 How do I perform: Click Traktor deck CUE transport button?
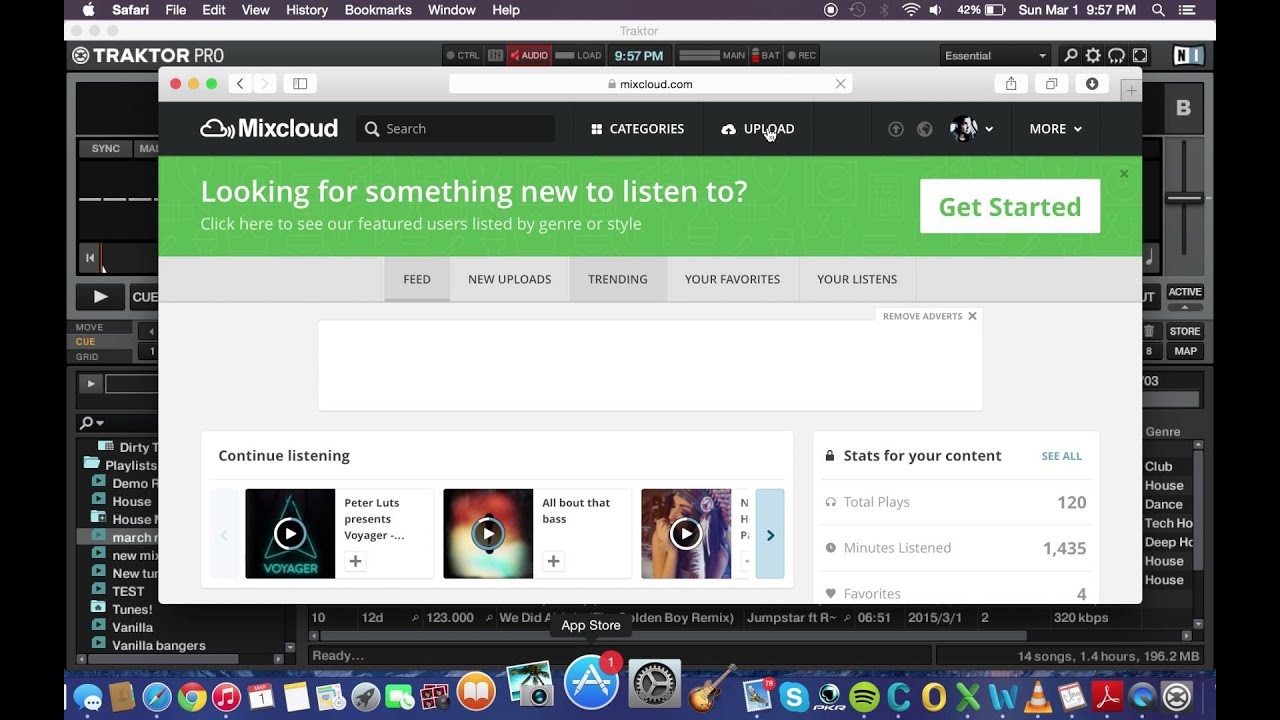[x=144, y=297]
